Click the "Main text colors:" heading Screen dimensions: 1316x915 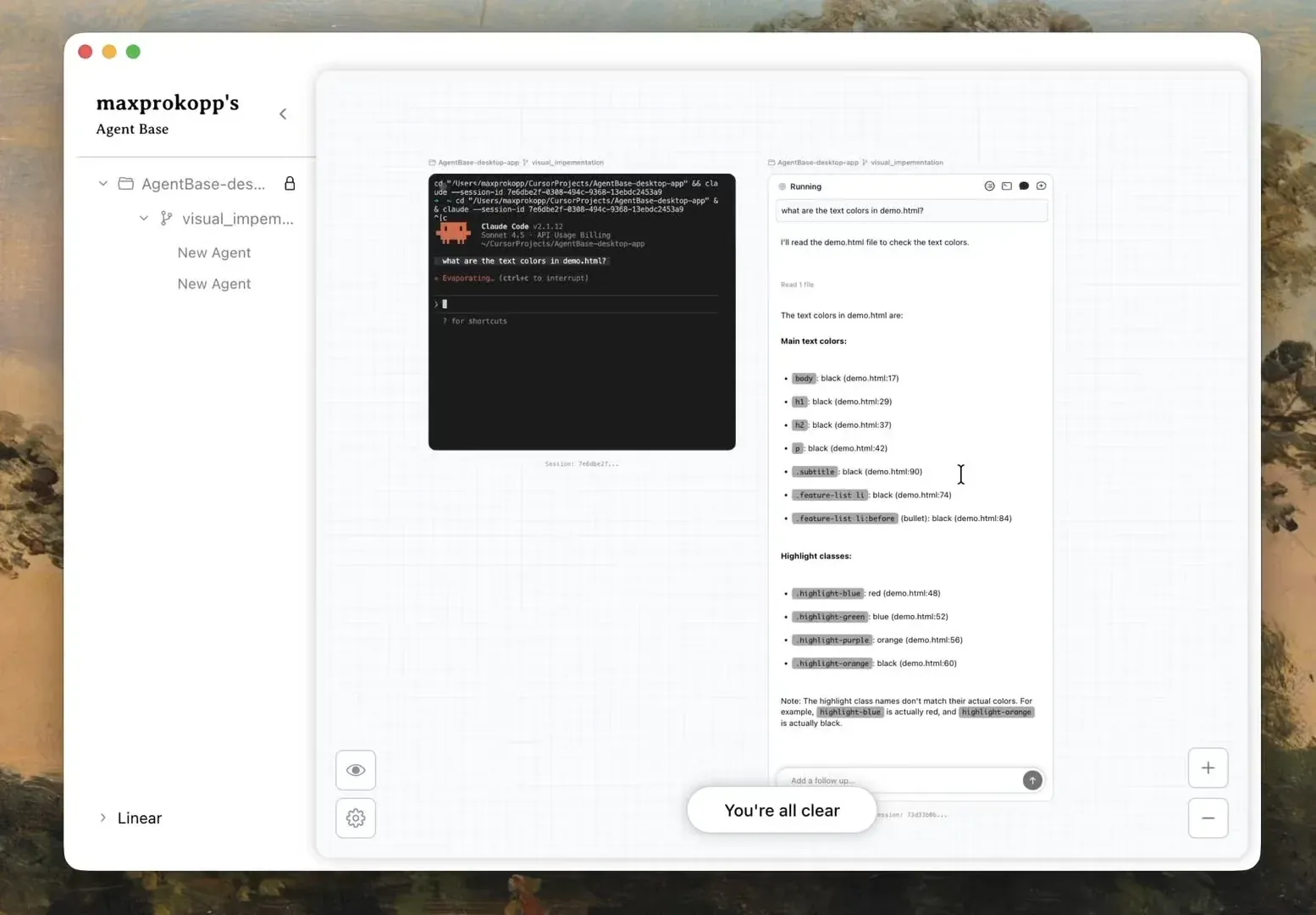pyautogui.click(x=813, y=341)
